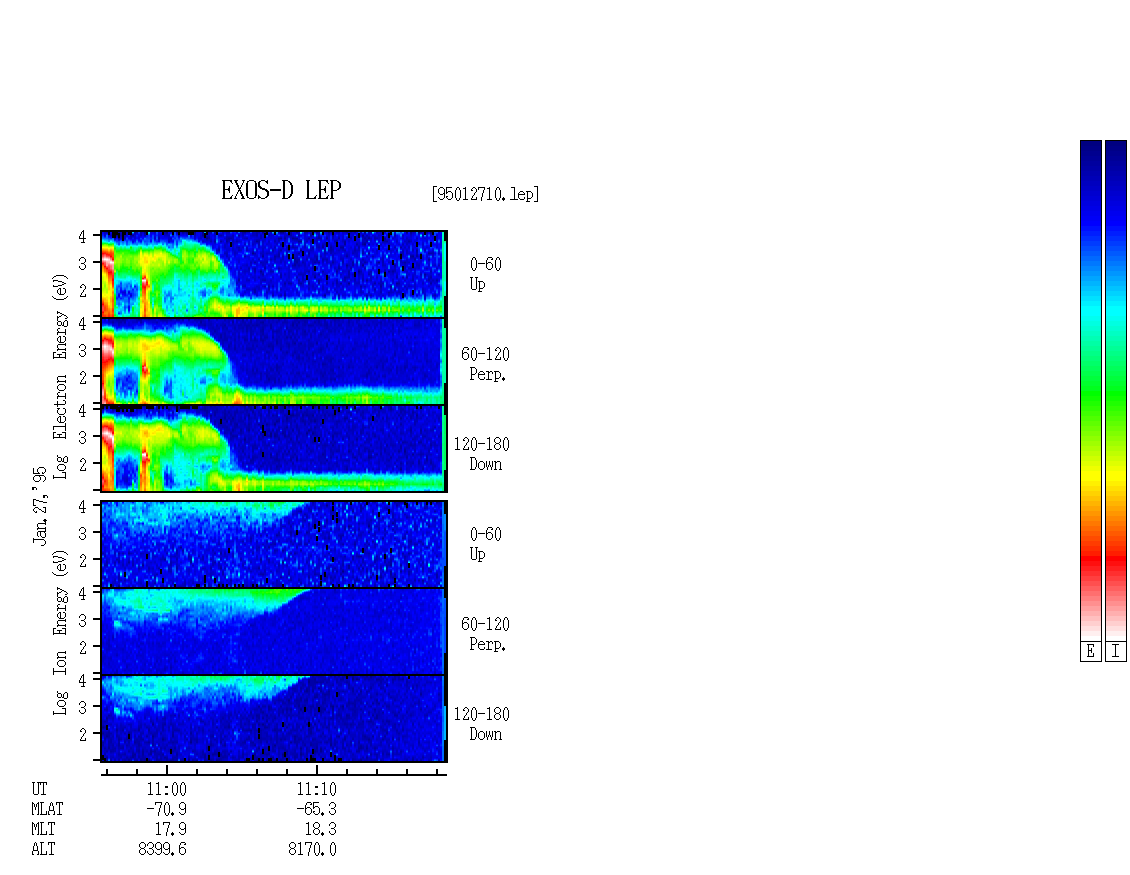Click the MLAT value -70.9
1130x875 pixels.
tap(166, 809)
